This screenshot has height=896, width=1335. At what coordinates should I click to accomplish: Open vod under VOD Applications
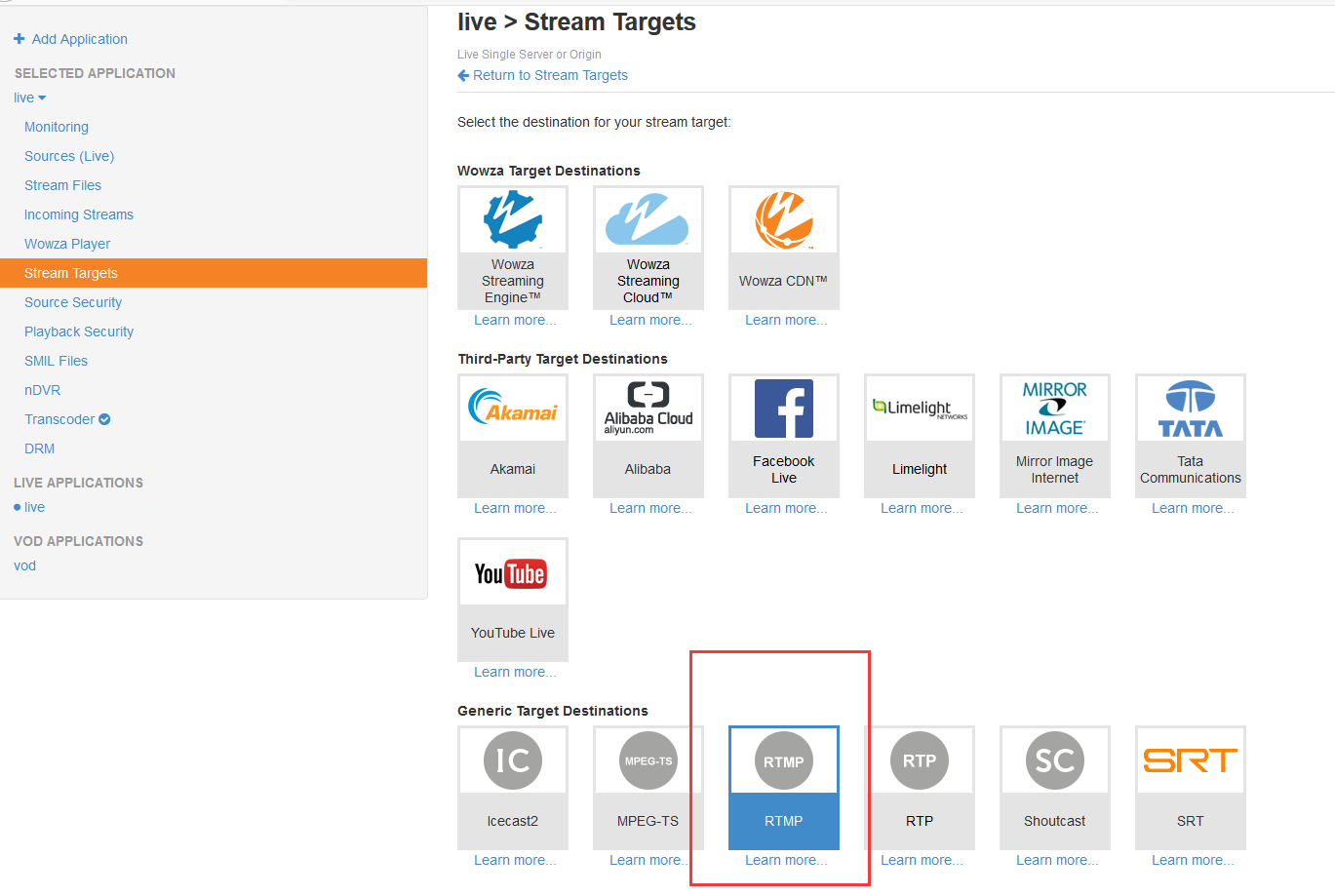click(x=24, y=565)
